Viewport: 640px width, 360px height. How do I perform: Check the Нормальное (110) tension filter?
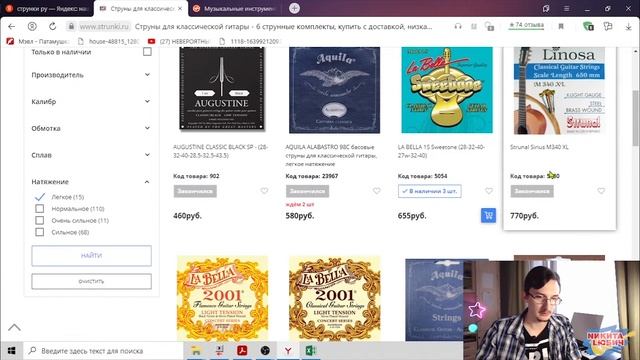pos(40,209)
